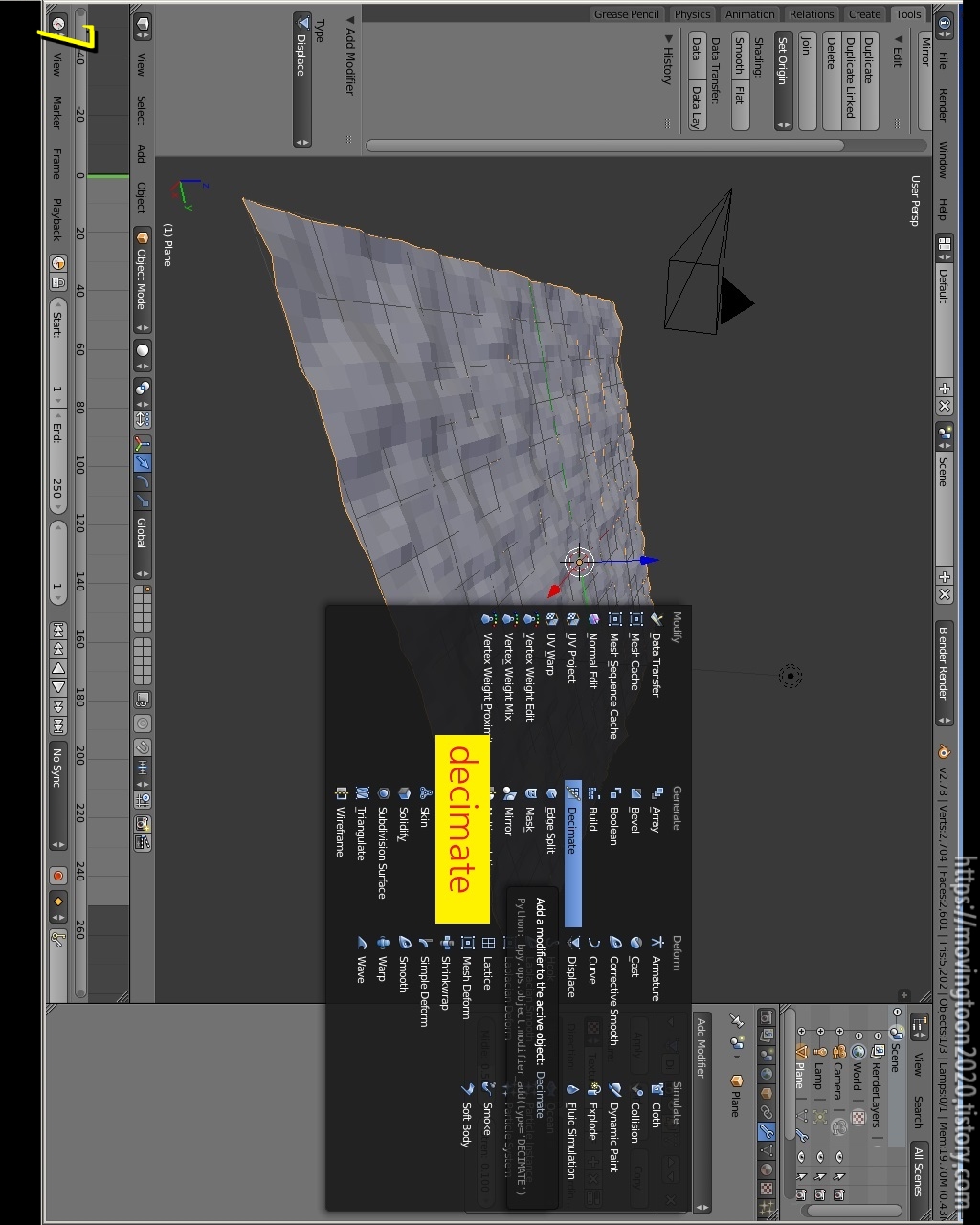Toggle Plane selectability arrow in outliner
This screenshot has height=1225, width=980.
801,1176
